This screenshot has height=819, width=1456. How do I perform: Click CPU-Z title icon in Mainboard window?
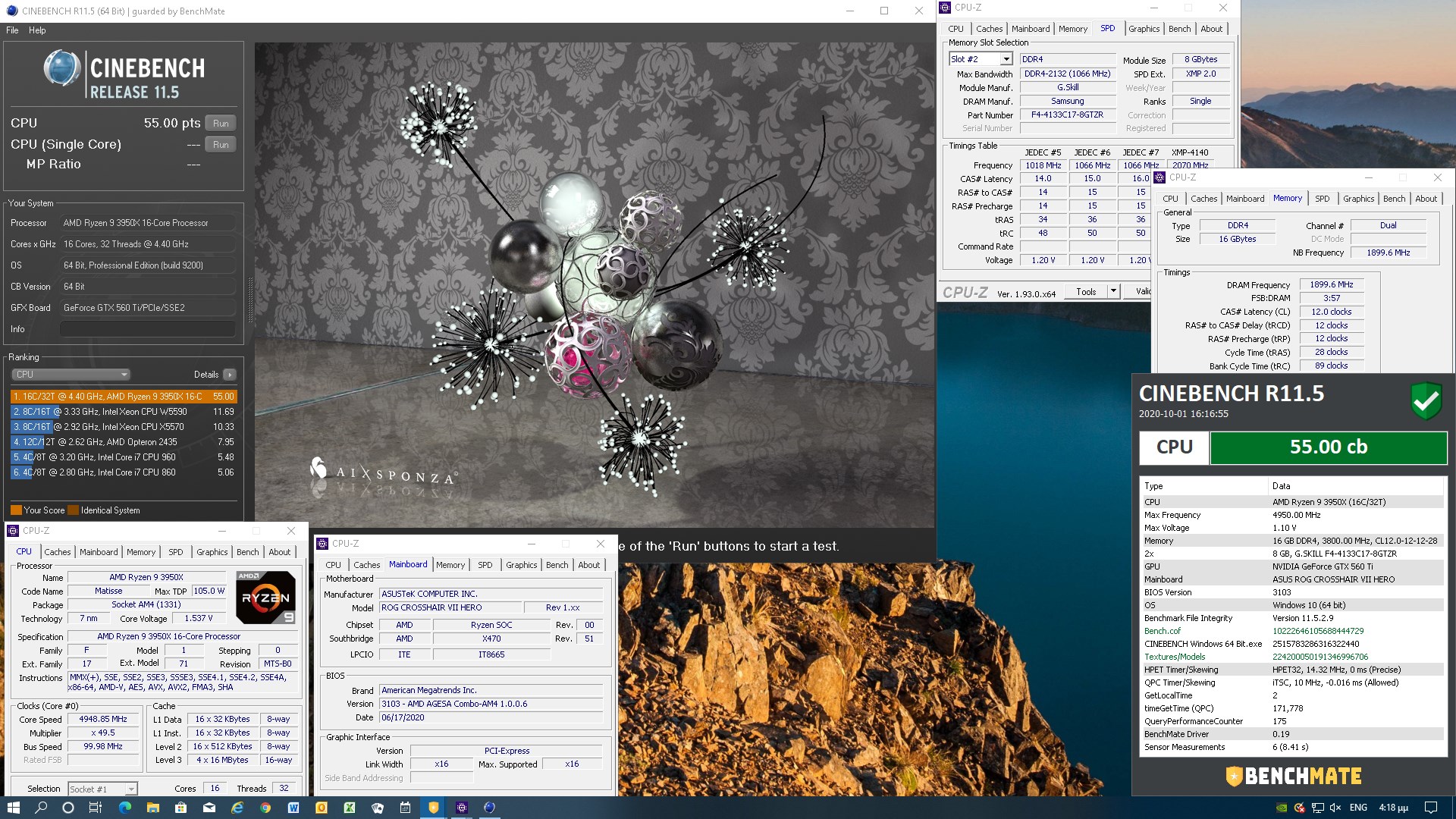[322, 544]
